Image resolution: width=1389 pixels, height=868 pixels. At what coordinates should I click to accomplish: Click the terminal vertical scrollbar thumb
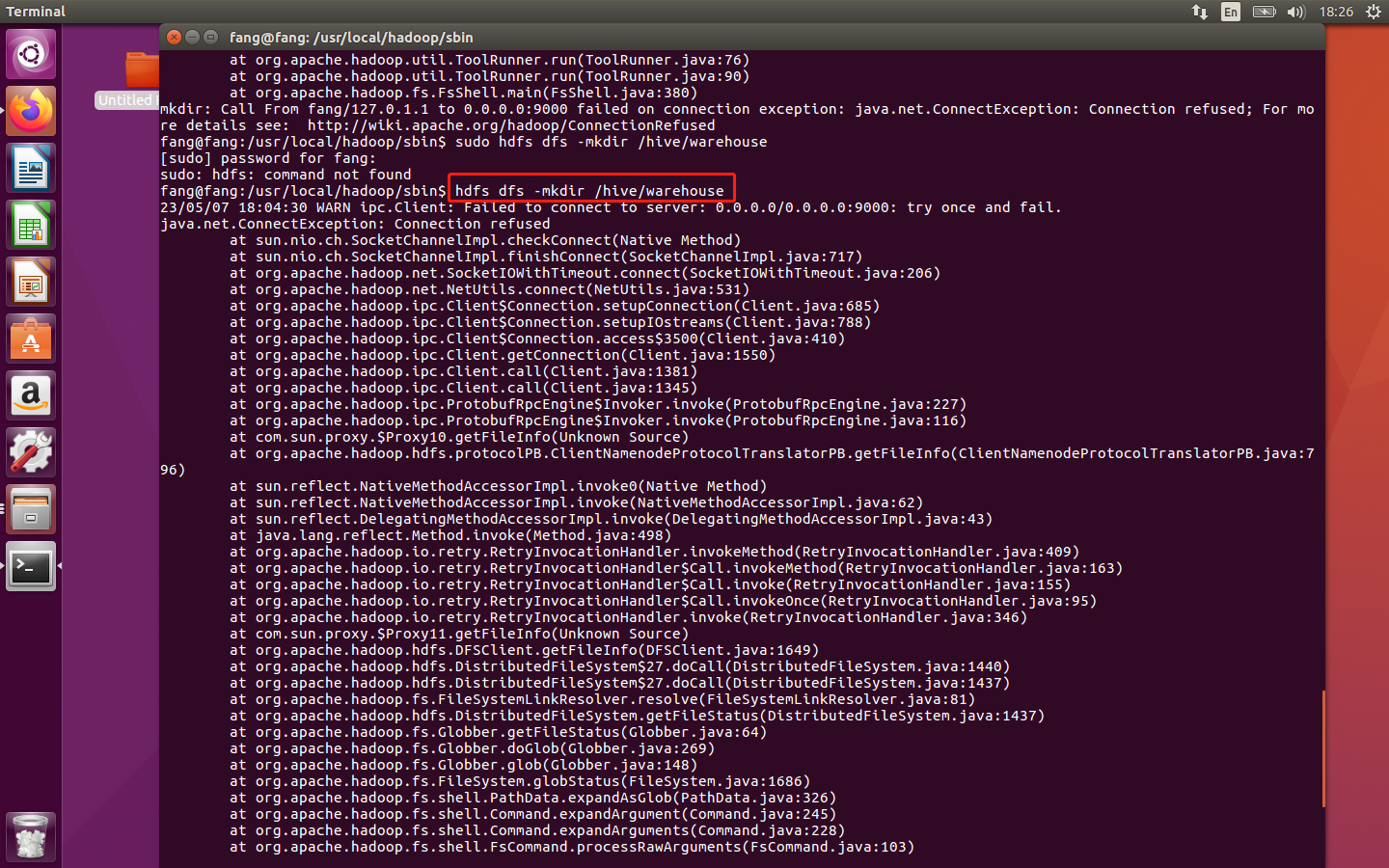(x=1323, y=748)
